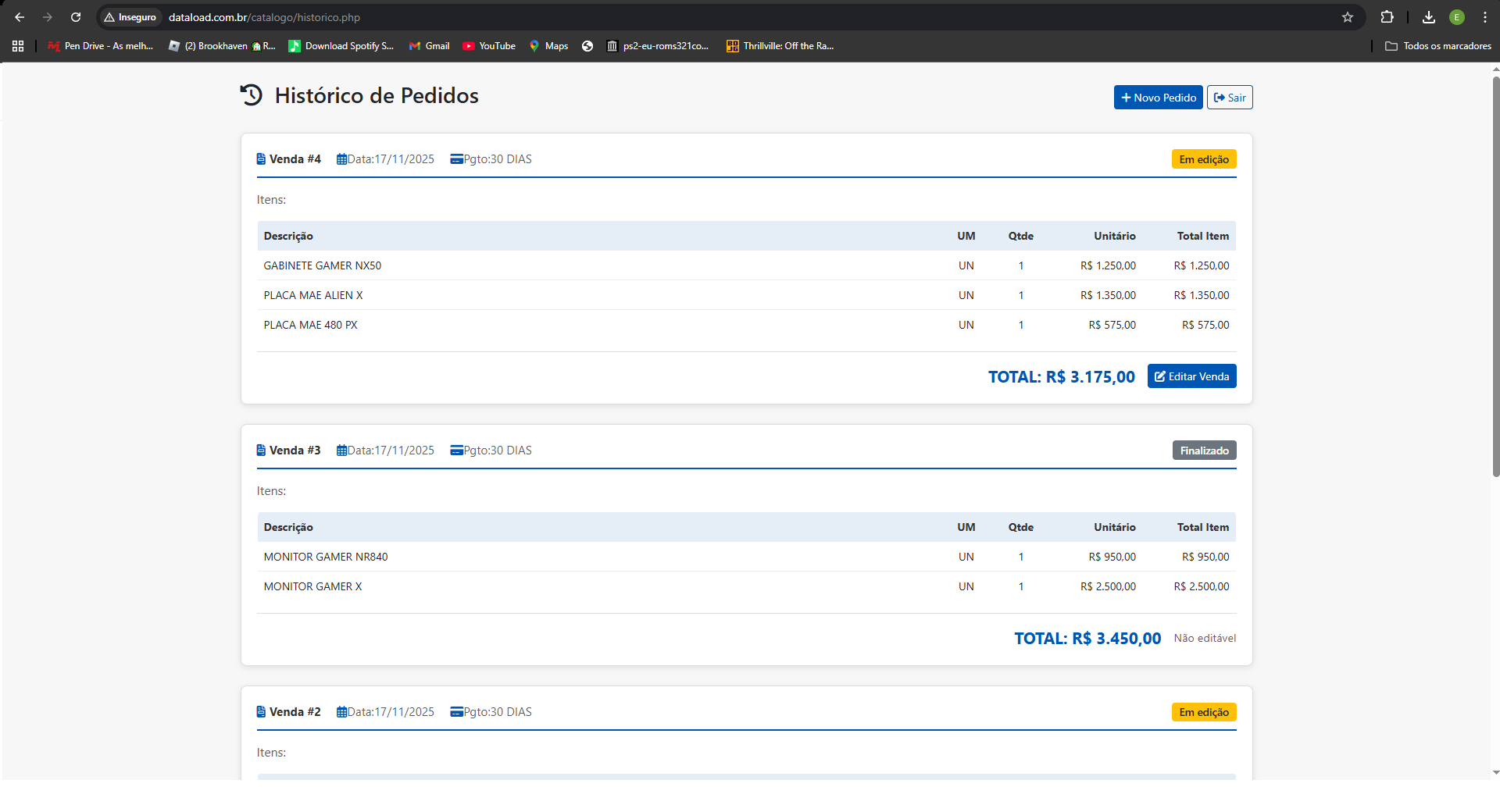Open the browser extensions puzzle icon
This screenshot has height=812, width=1500.
tap(1387, 17)
